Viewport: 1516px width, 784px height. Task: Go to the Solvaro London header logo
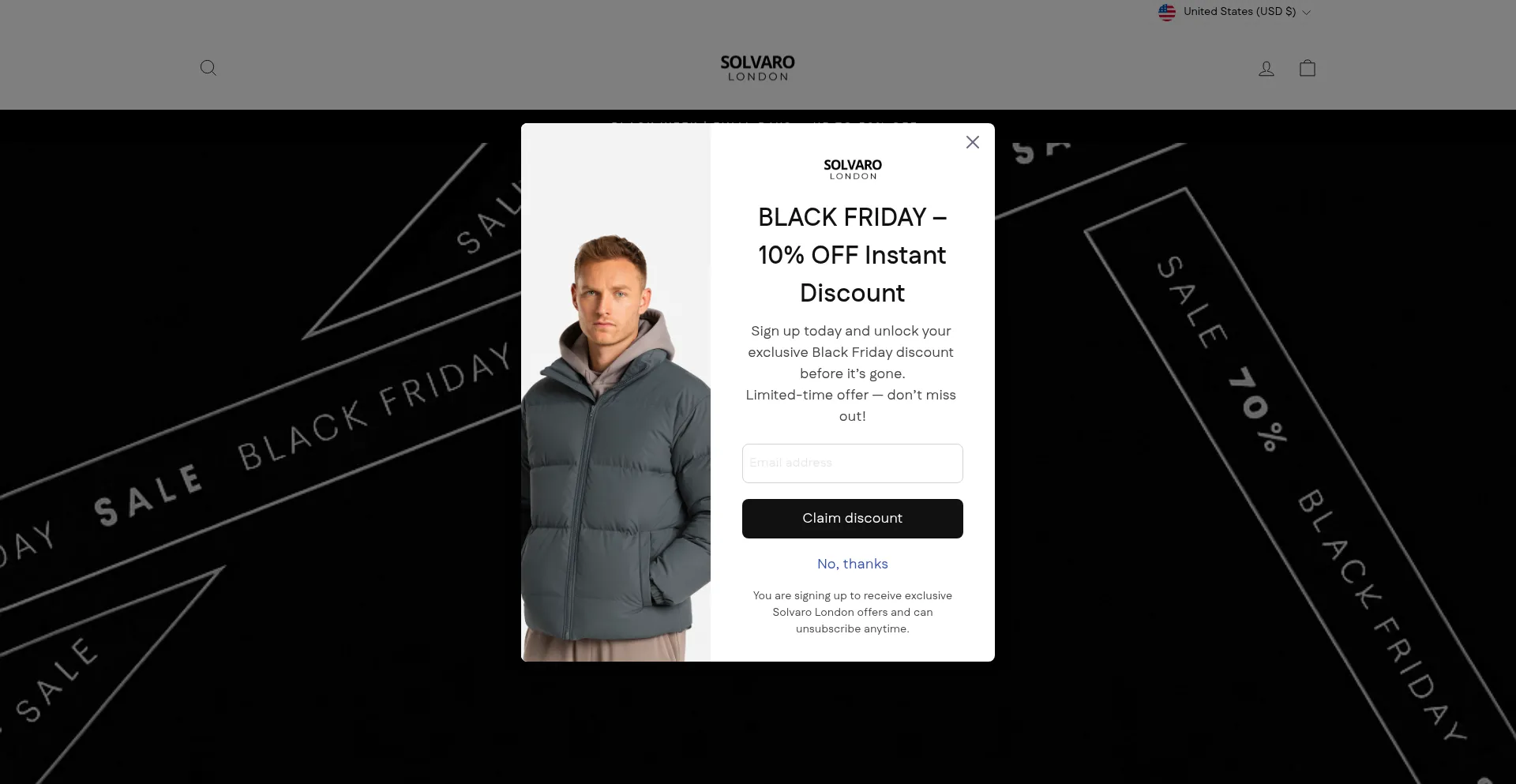click(x=758, y=68)
